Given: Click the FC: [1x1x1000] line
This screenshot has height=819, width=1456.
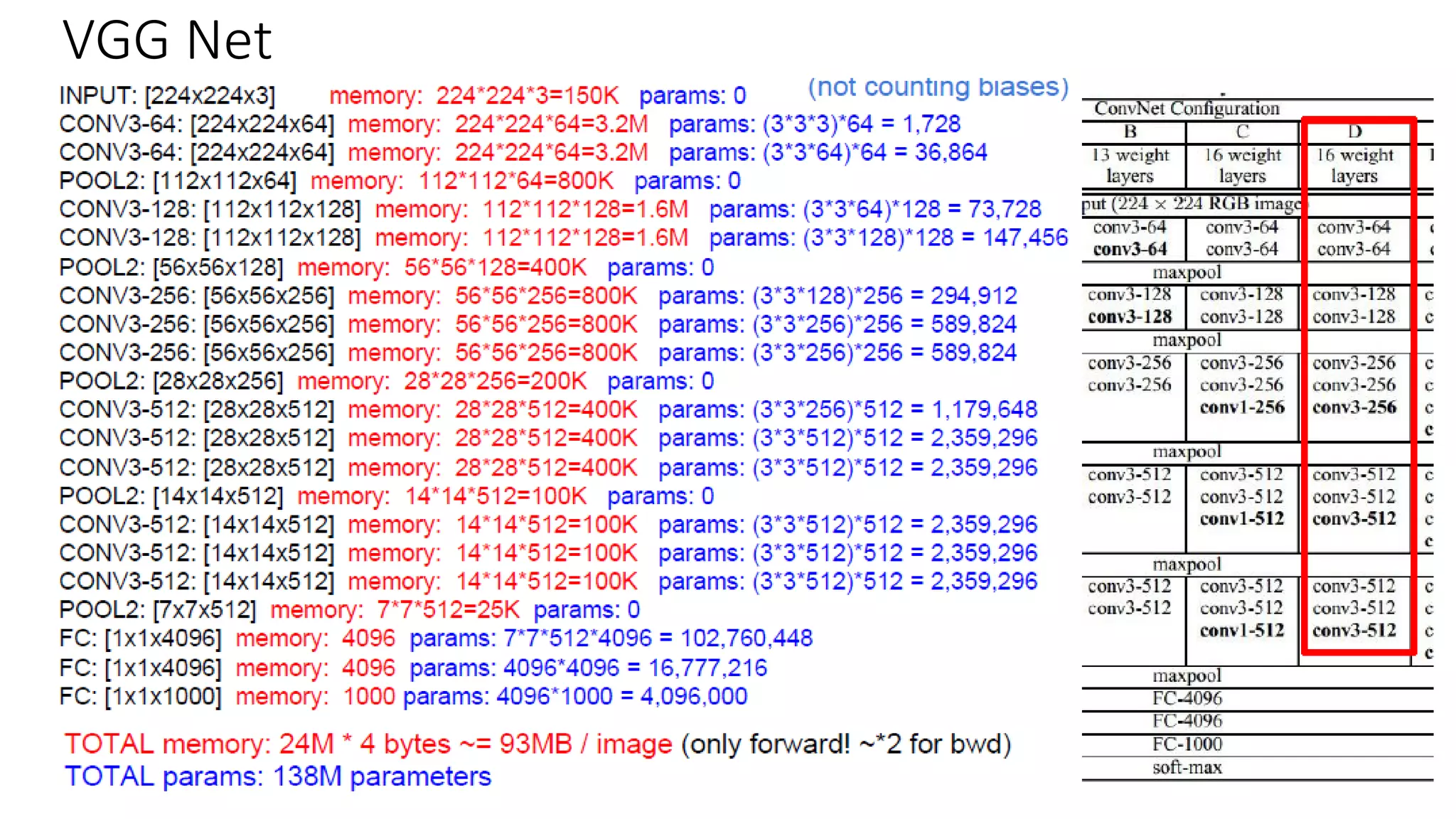Looking at the screenshot, I should pyautogui.click(x=140, y=696).
